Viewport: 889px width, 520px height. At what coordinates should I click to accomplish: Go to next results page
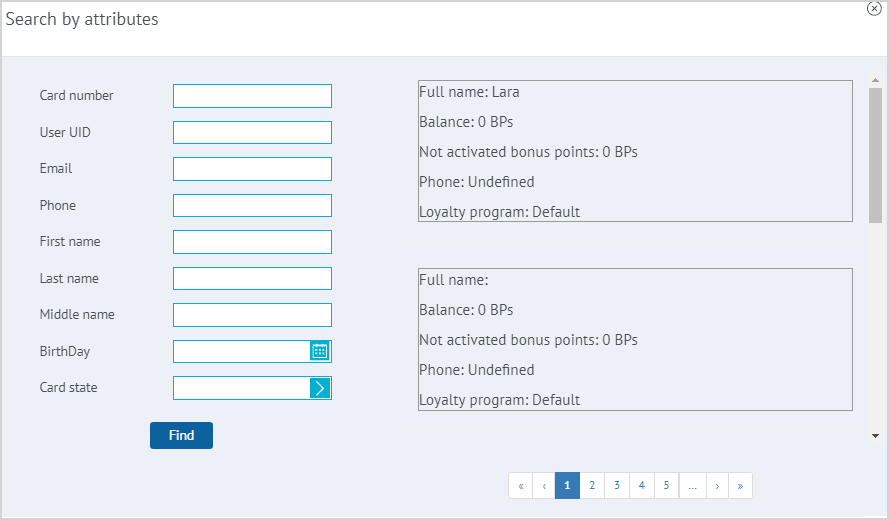coord(717,486)
